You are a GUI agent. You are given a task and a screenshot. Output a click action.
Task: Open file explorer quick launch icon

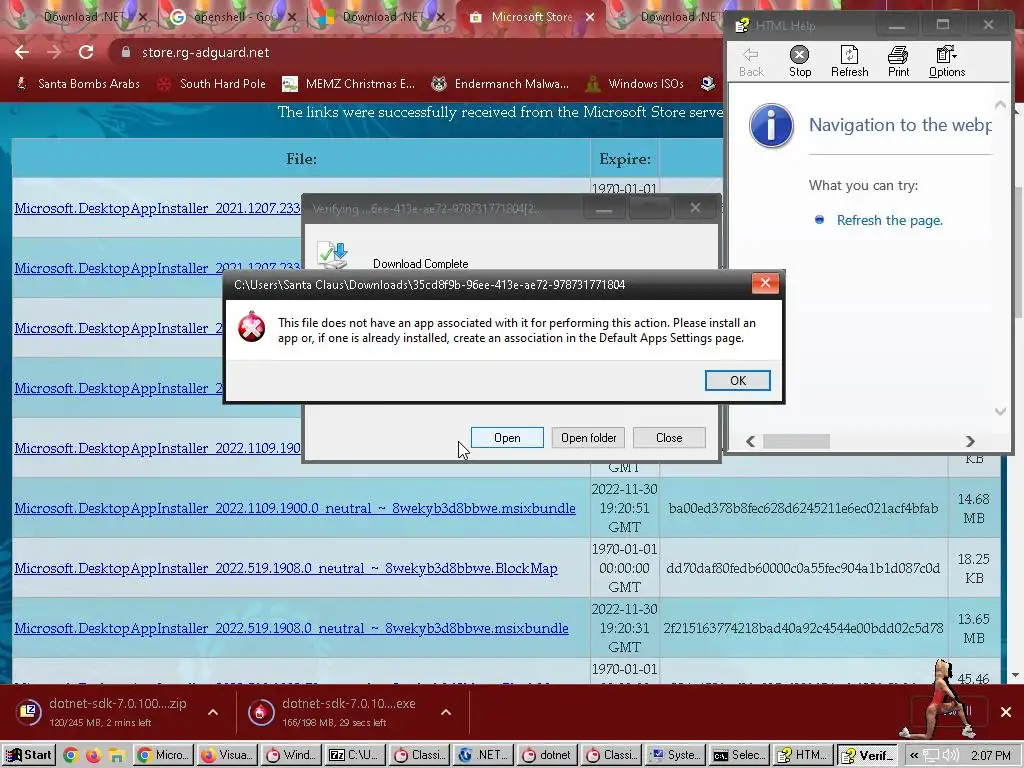click(x=116, y=756)
